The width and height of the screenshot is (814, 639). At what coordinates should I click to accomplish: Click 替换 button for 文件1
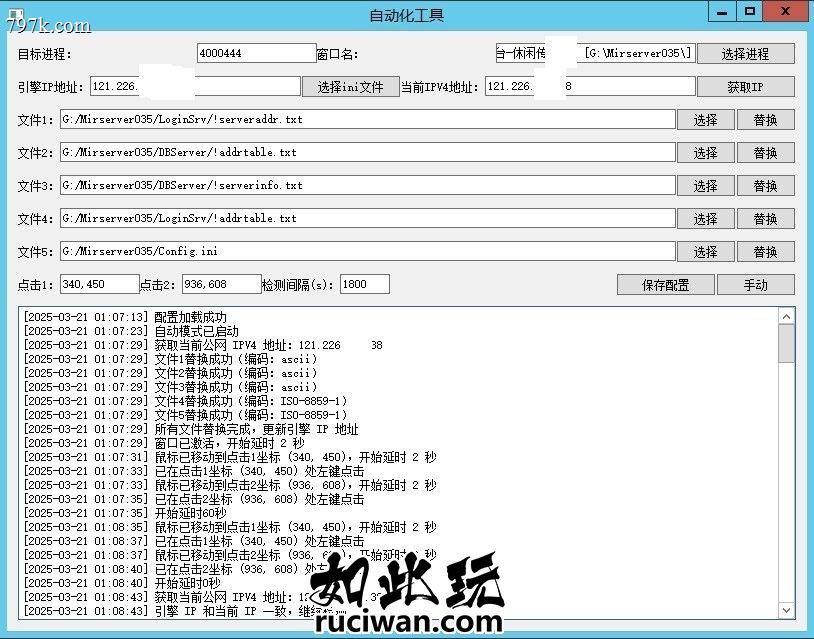click(x=766, y=120)
